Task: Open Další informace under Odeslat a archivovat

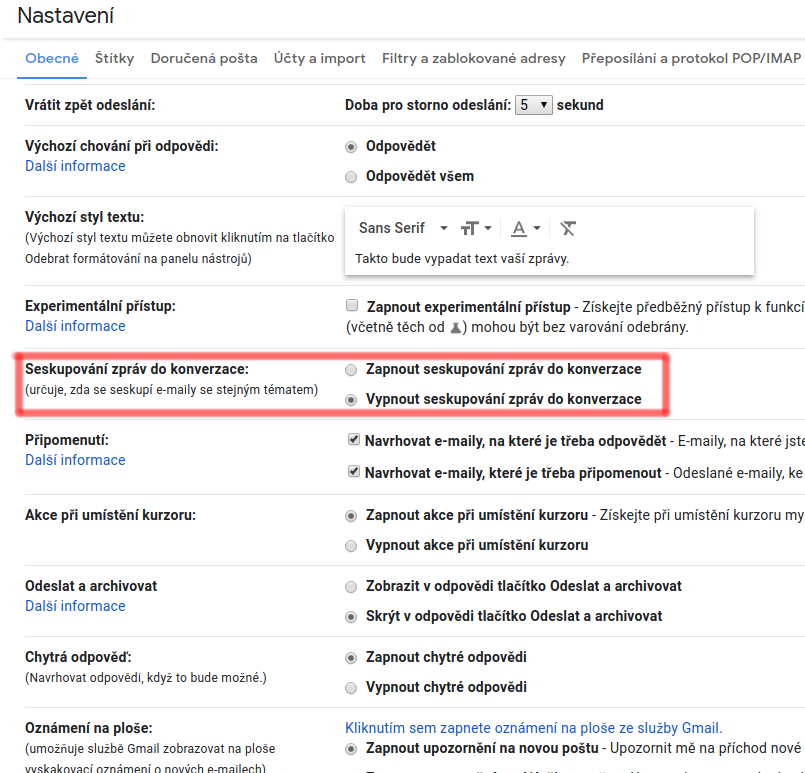Action: coord(75,606)
